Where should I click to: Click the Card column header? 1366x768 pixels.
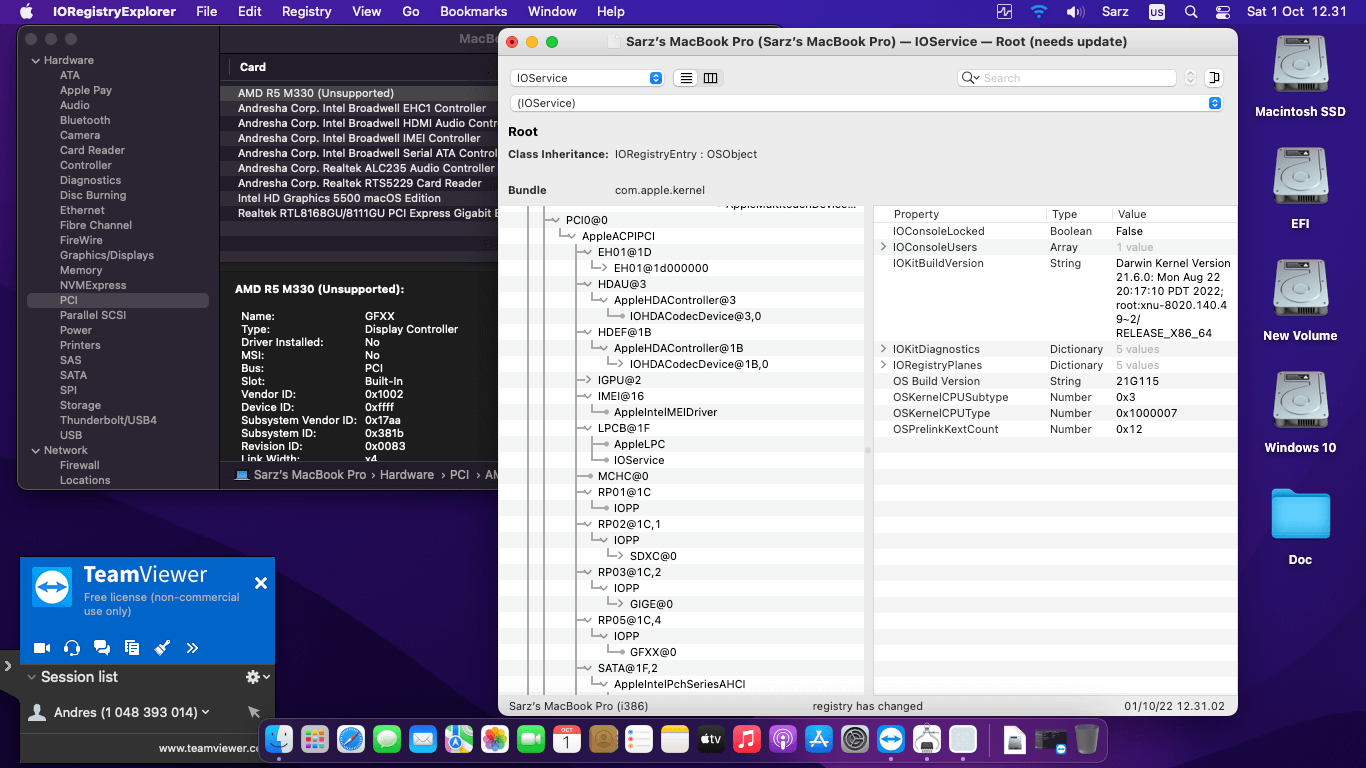[x=253, y=67]
